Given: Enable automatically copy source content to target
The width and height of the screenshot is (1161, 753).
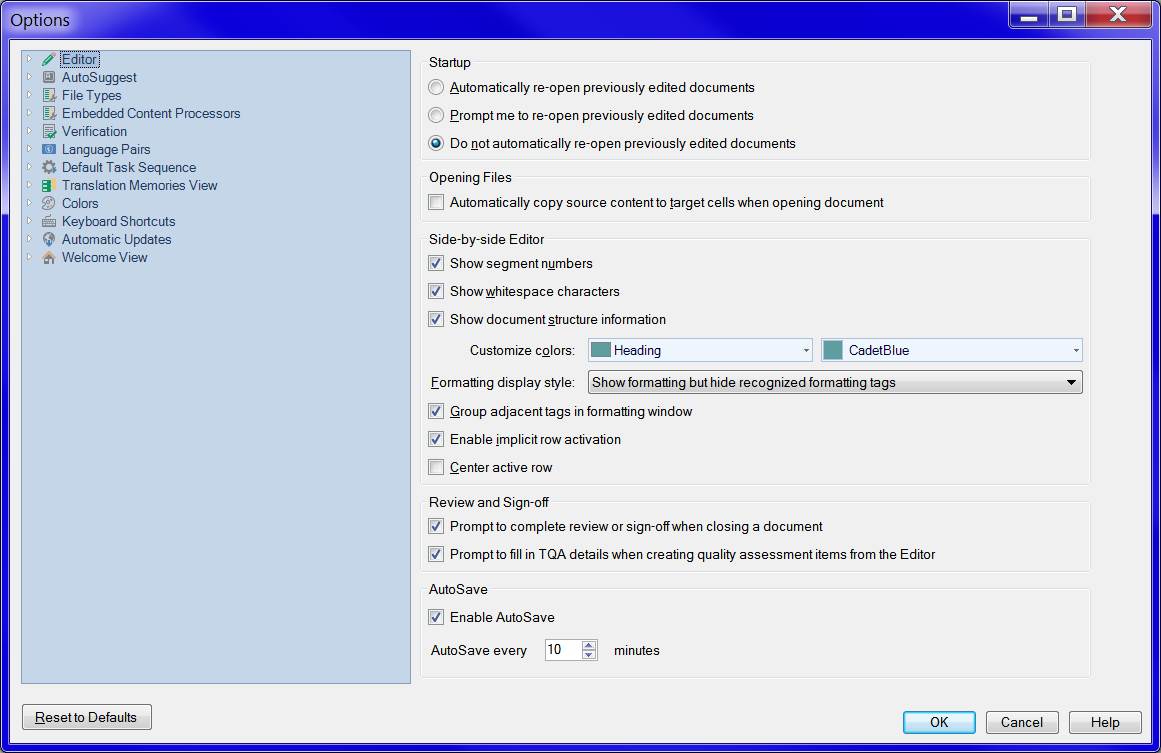Looking at the screenshot, I should (x=436, y=202).
